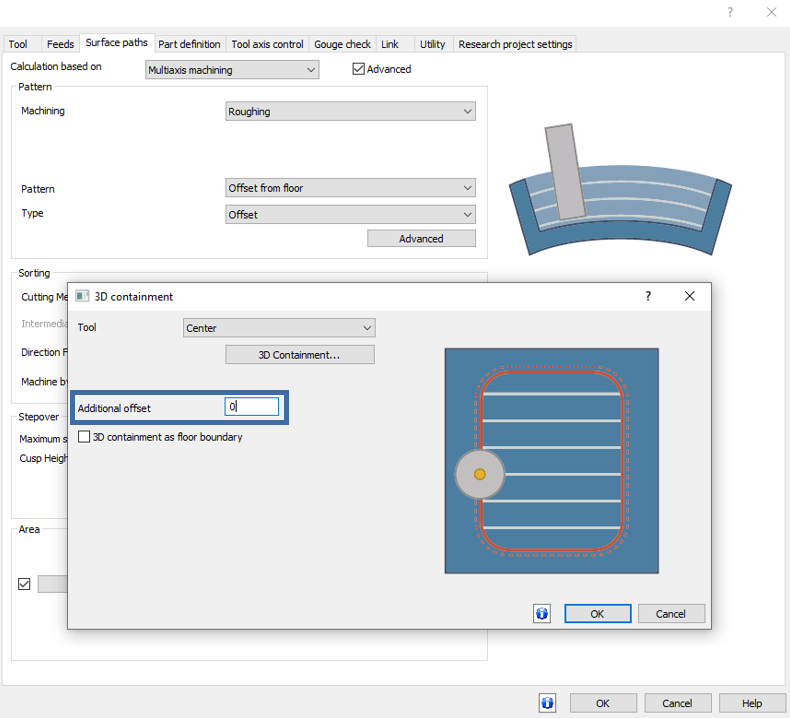Click the gray button beside the Area checkbox
The width and height of the screenshot is (790, 718).
pyautogui.click(x=53, y=583)
